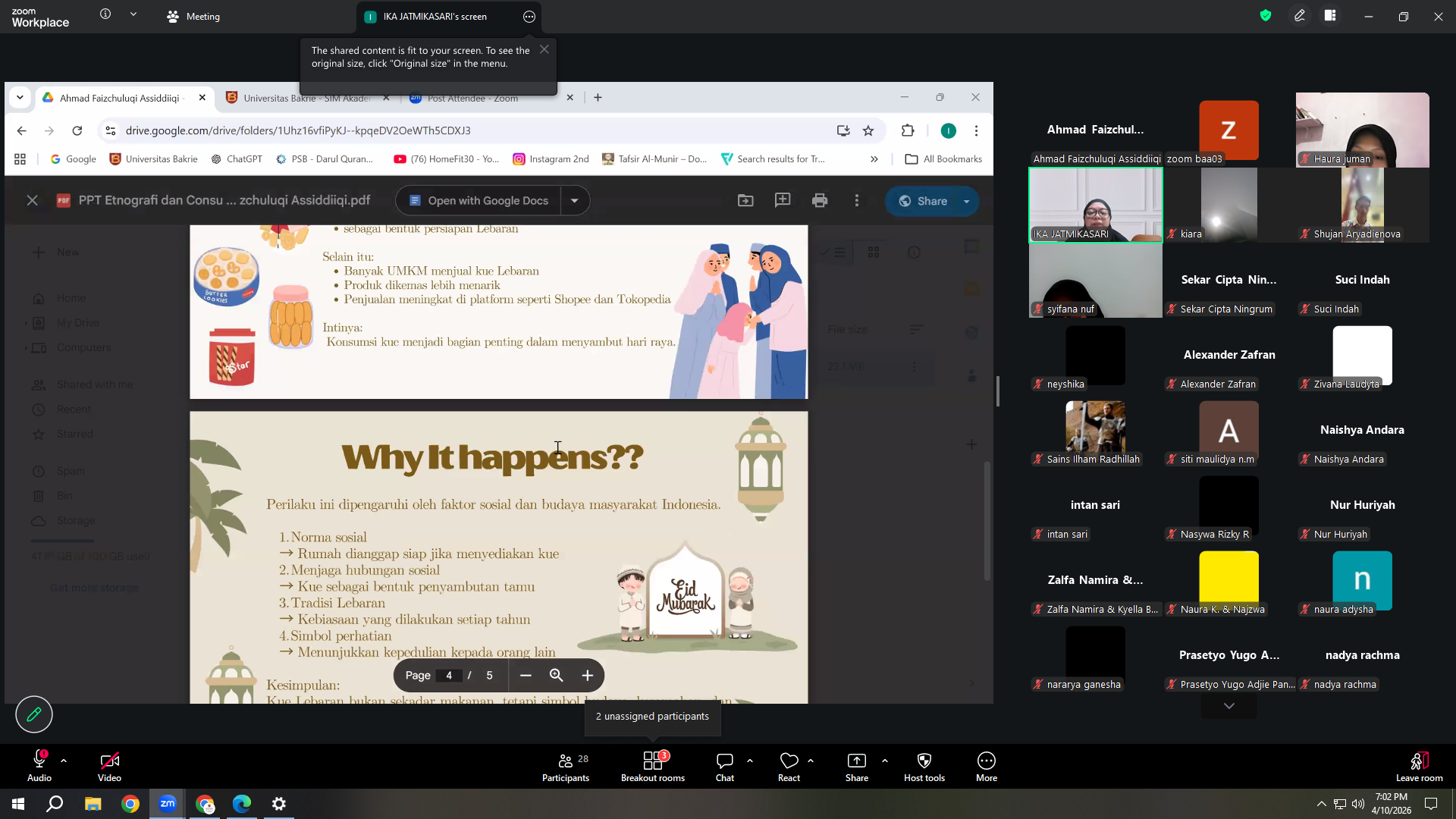Viewport: 1456px width, 819px height.
Task: Click the green annotation pencil circle
Action: (34, 714)
